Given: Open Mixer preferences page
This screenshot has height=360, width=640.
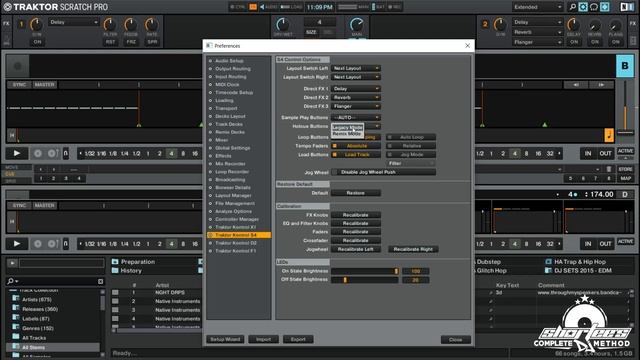Looking at the screenshot, I should pyautogui.click(x=221, y=140).
